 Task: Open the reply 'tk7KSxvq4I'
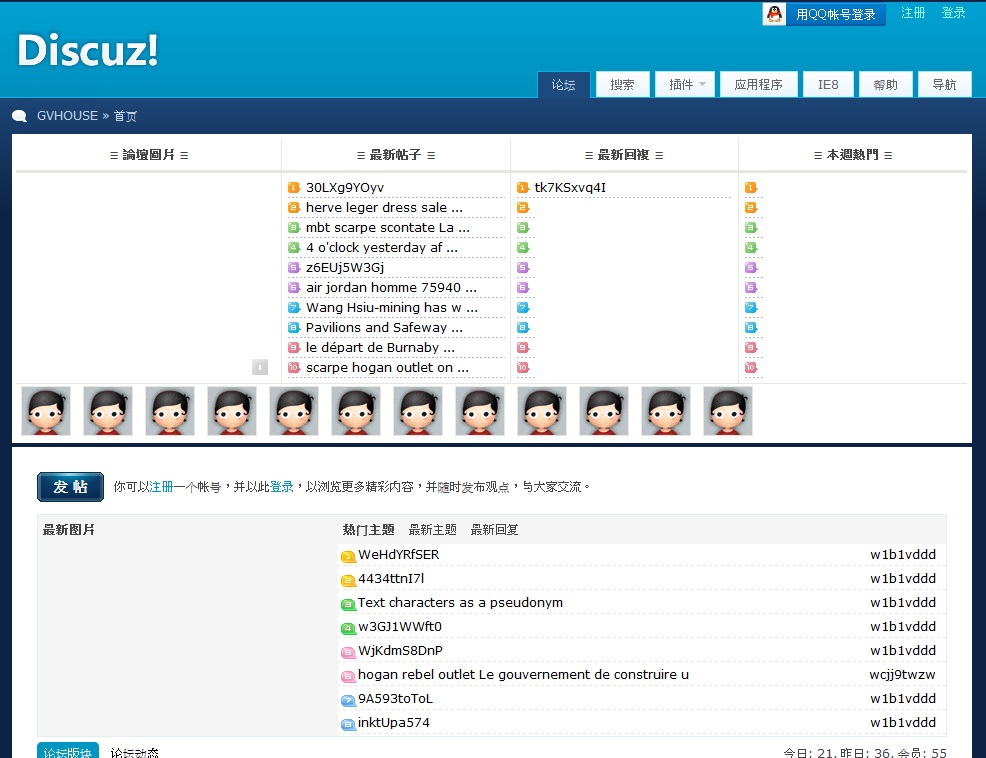coord(570,187)
